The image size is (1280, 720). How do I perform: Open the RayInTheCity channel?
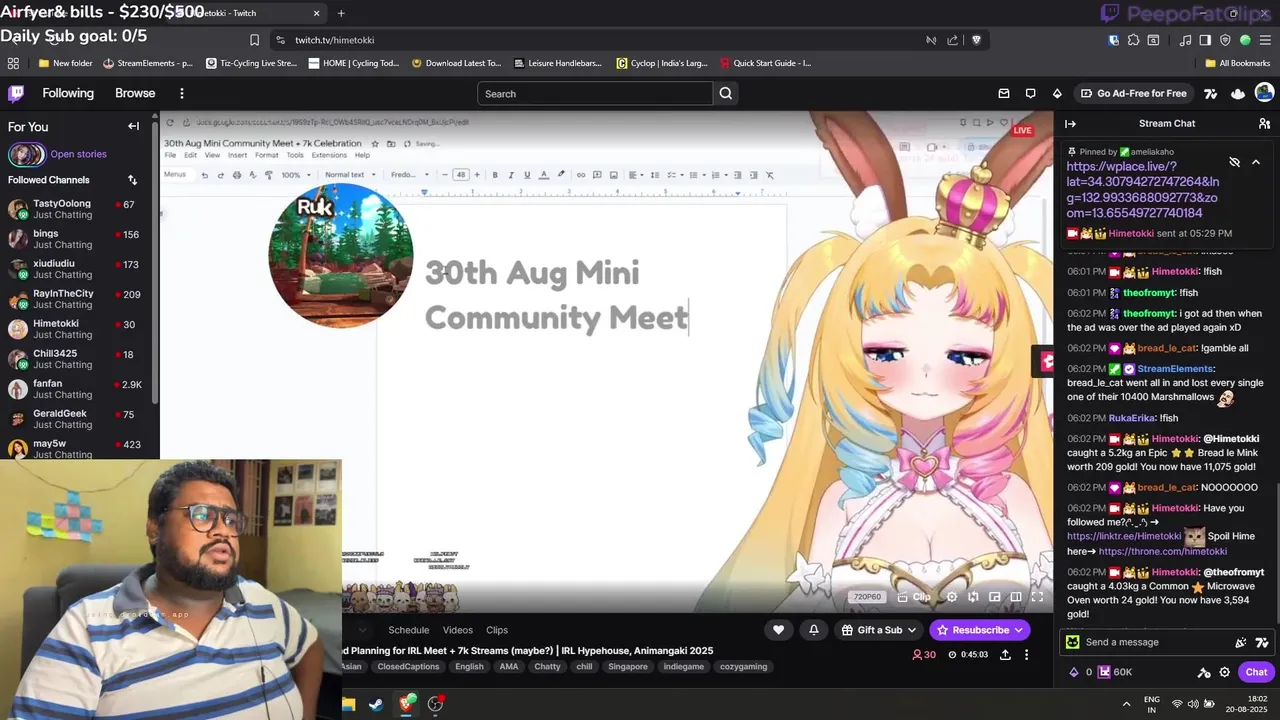click(x=76, y=299)
